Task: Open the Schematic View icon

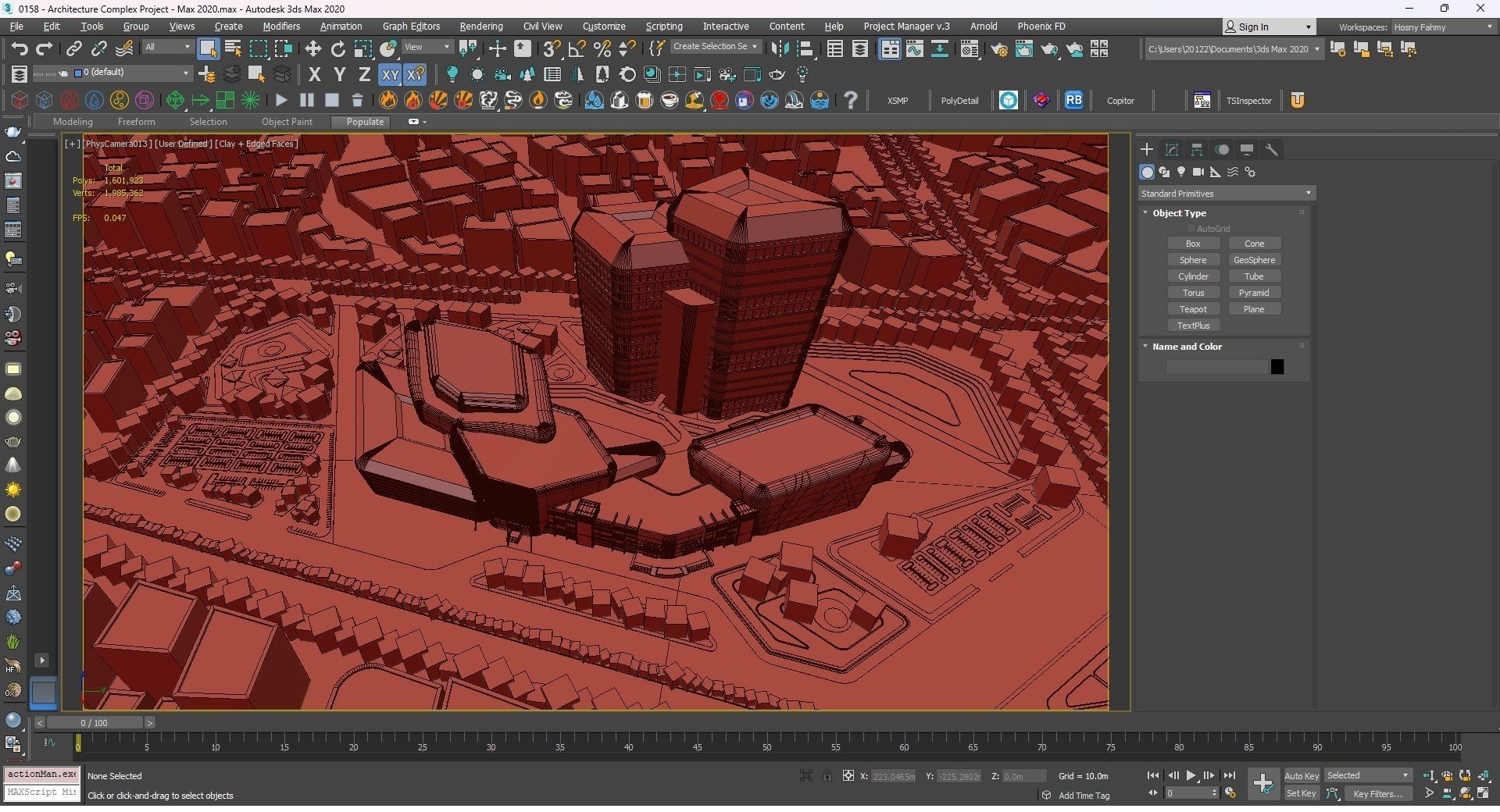Action: (940, 49)
